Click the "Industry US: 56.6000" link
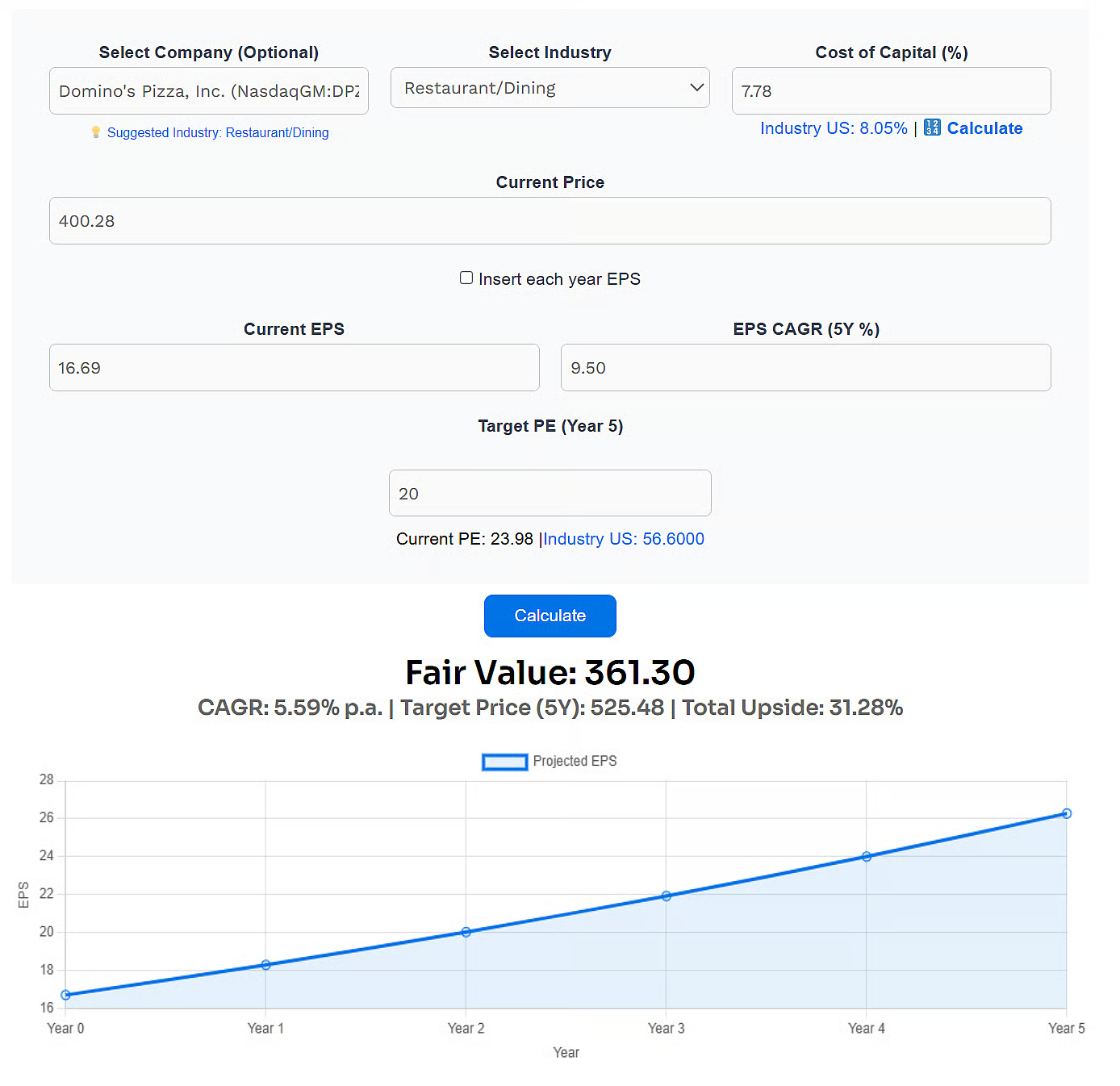The image size is (1120, 1086). pos(624,539)
